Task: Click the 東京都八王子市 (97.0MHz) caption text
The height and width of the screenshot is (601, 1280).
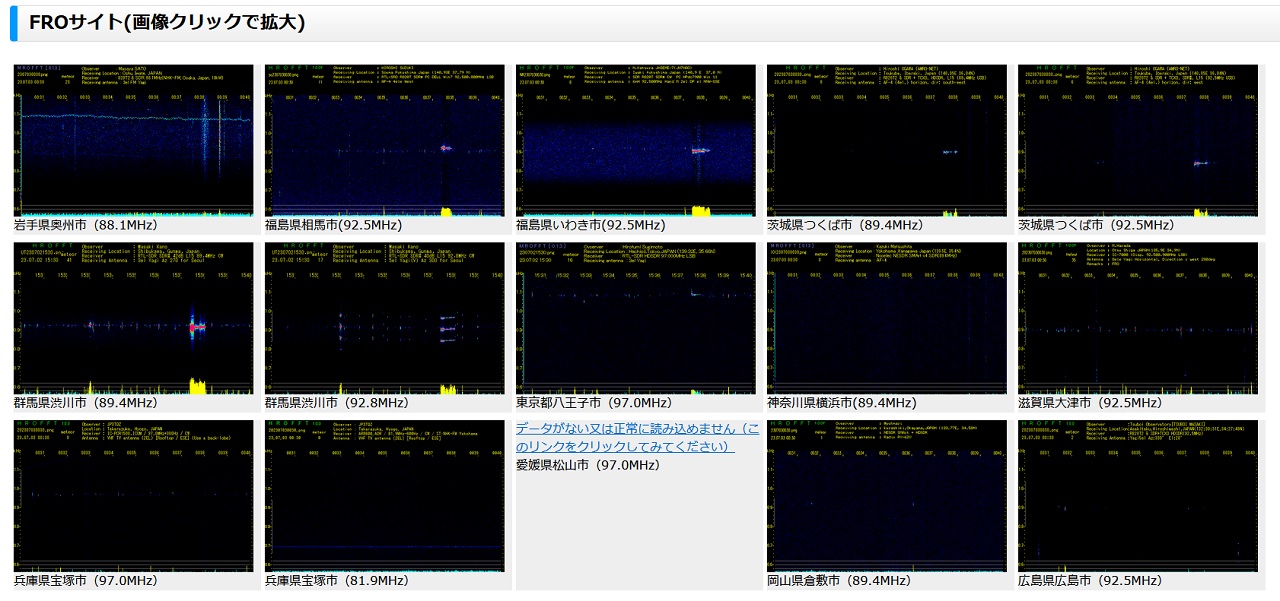Action: pos(594,403)
